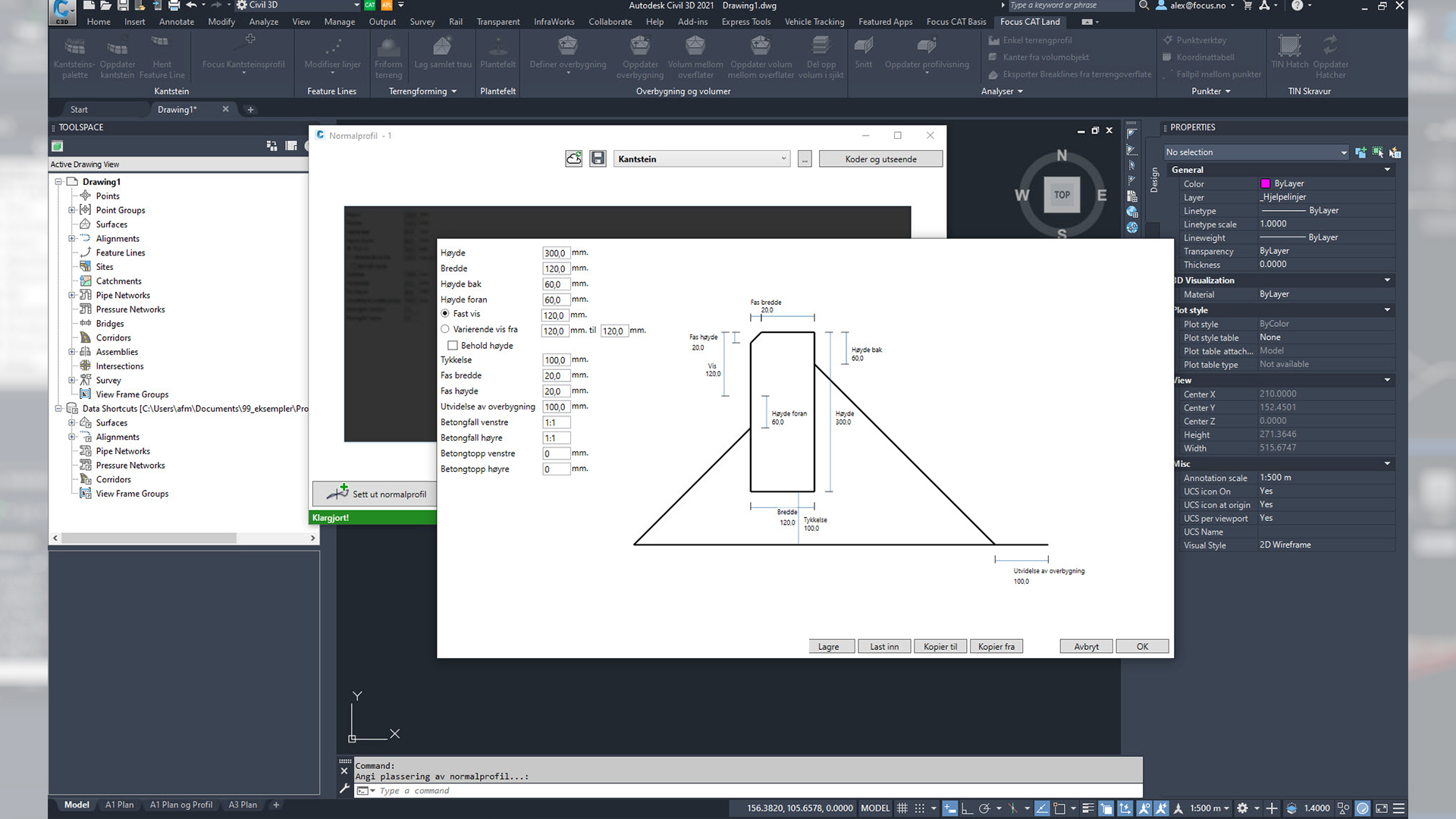This screenshot has height=819, width=1456.
Task: Toggle the PICKADD icon in Properties panel
Action: click(x=1360, y=152)
